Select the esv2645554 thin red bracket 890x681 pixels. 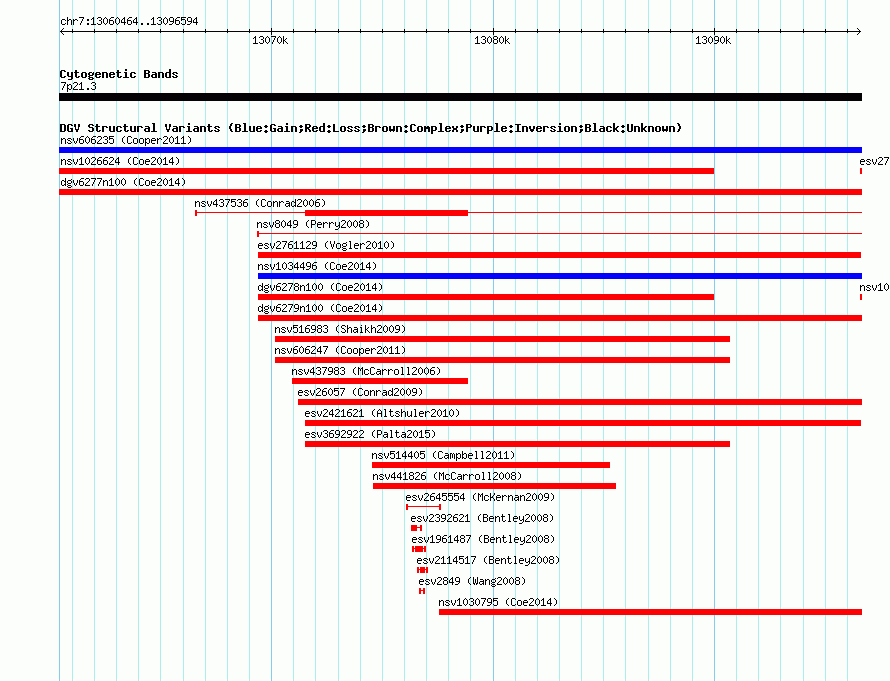423,507
